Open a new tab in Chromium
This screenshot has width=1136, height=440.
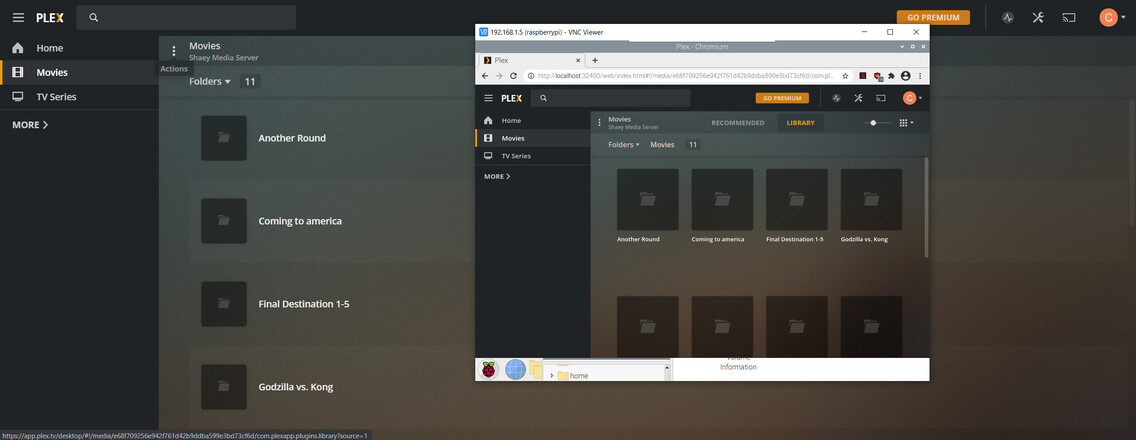pyautogui.click(x=595, y=60)
